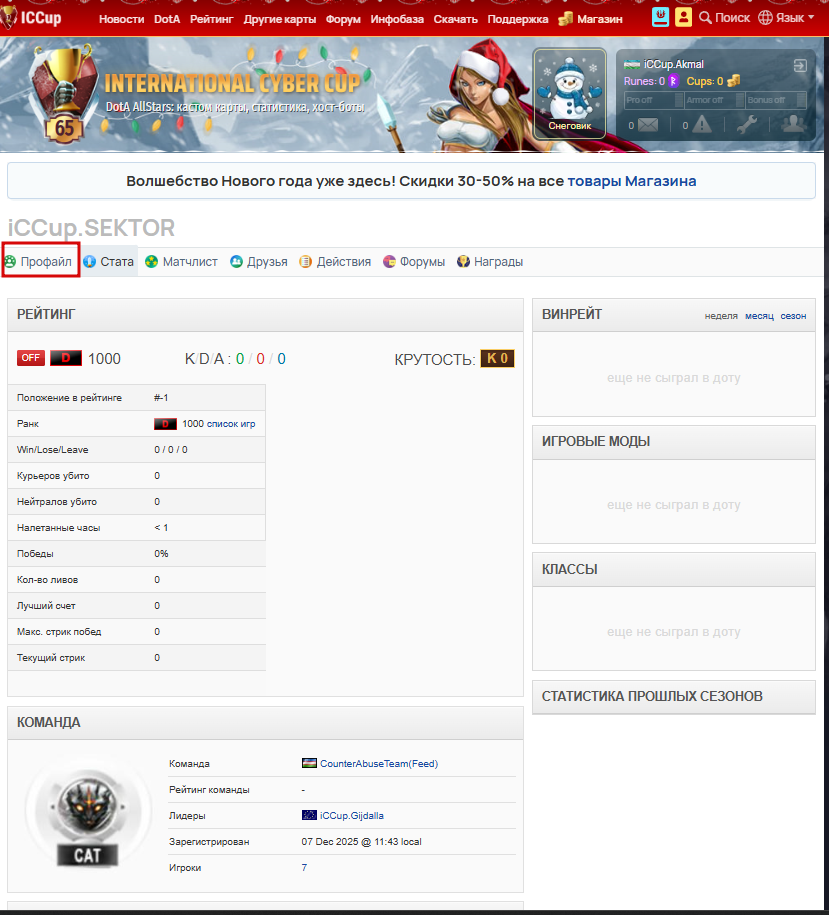Toggle the Pro off switch
Viewport: 829px width, 915px height.
click(654, 100)
